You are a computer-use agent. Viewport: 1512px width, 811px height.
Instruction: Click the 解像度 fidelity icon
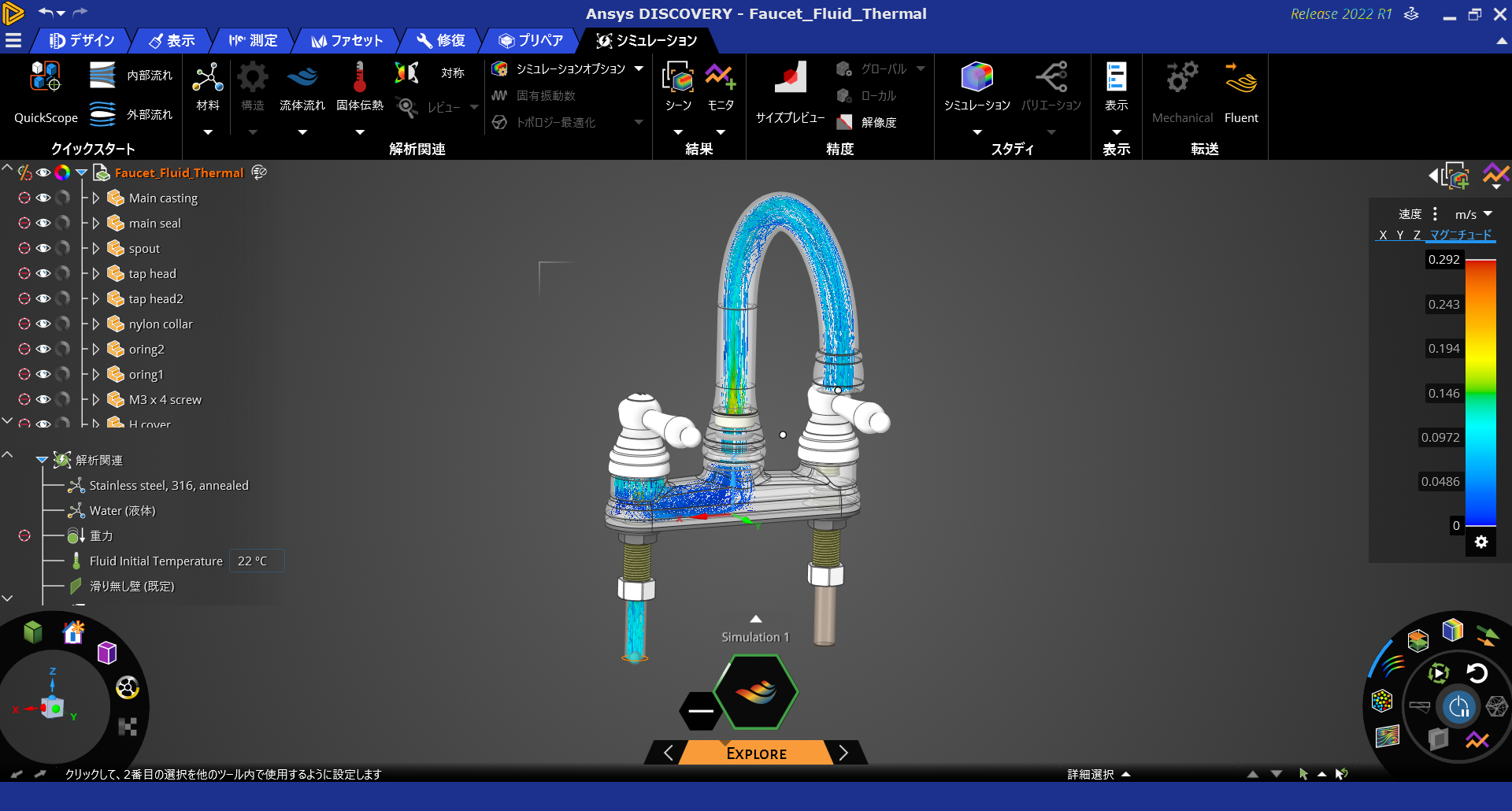(x=845, y=122)
